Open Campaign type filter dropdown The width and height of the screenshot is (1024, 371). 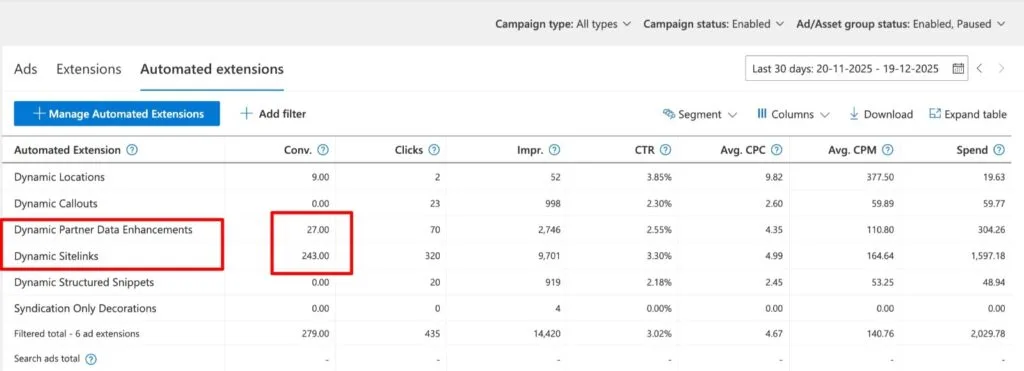click(563, 24)
